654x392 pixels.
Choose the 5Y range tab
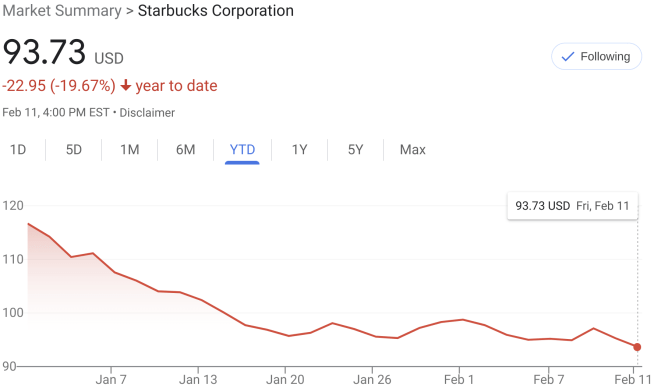pyautogui.click(x=355, y=149)
